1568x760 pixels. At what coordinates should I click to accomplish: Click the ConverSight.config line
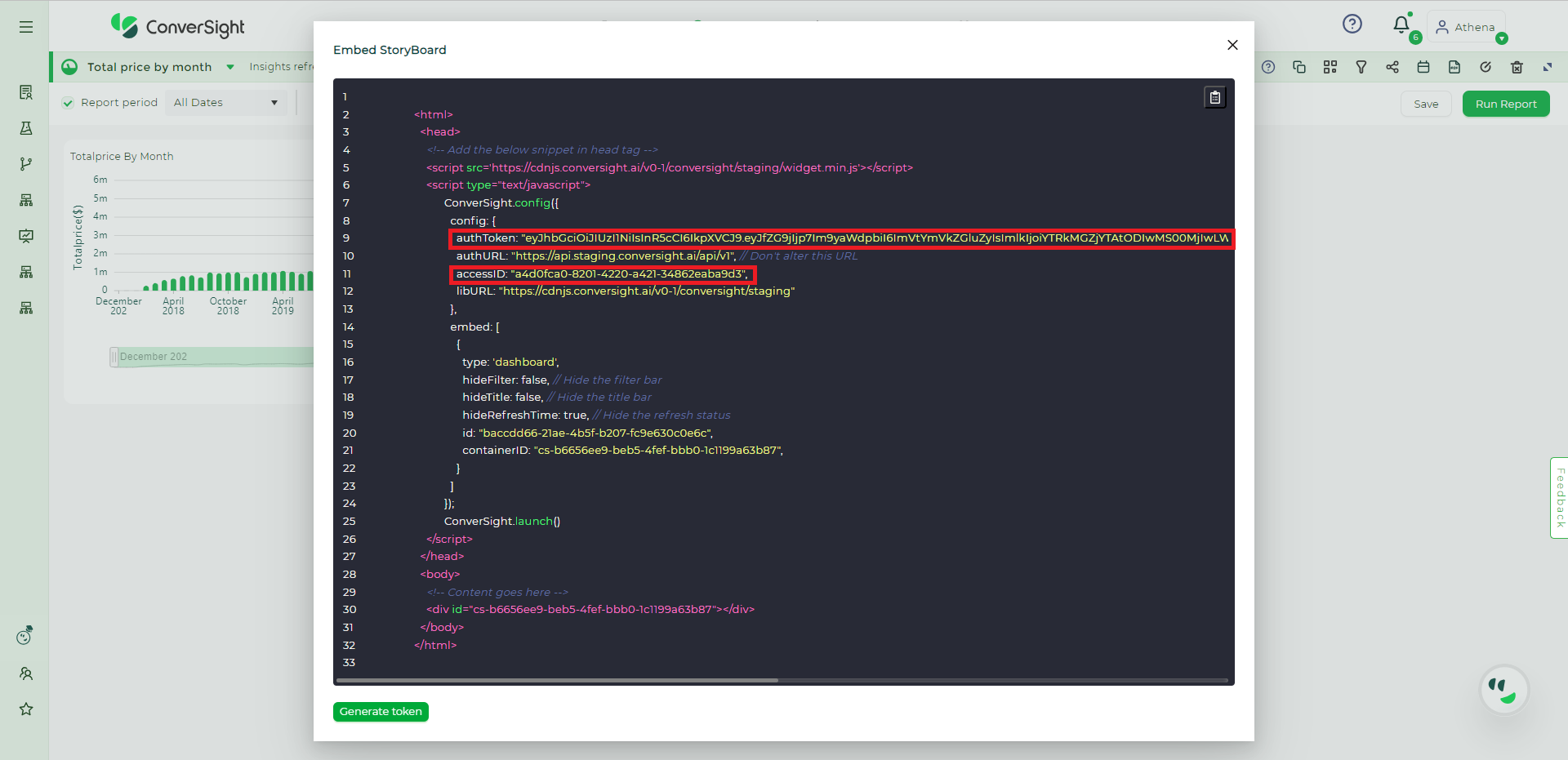(501, 203)
